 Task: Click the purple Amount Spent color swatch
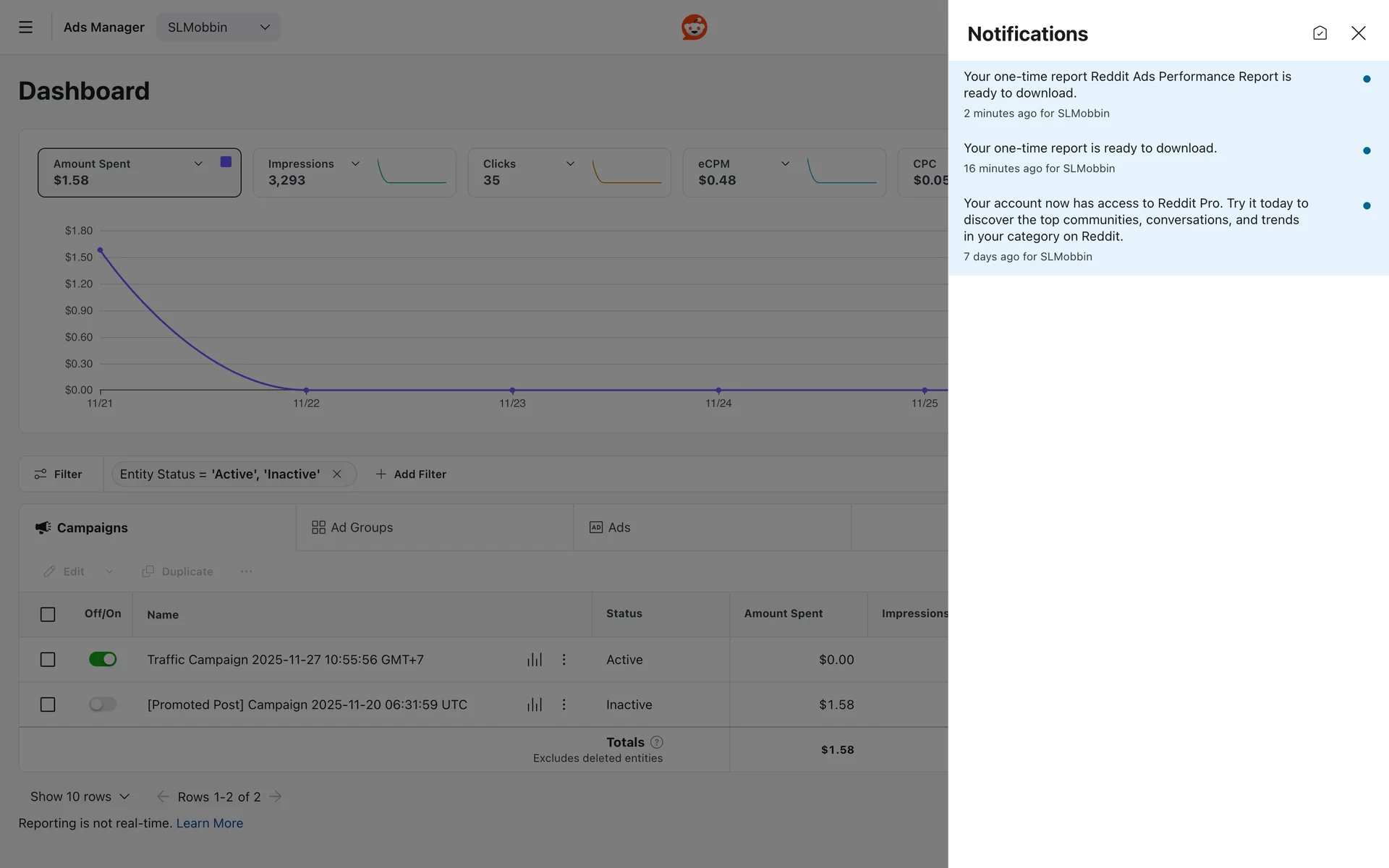[226, 162]
